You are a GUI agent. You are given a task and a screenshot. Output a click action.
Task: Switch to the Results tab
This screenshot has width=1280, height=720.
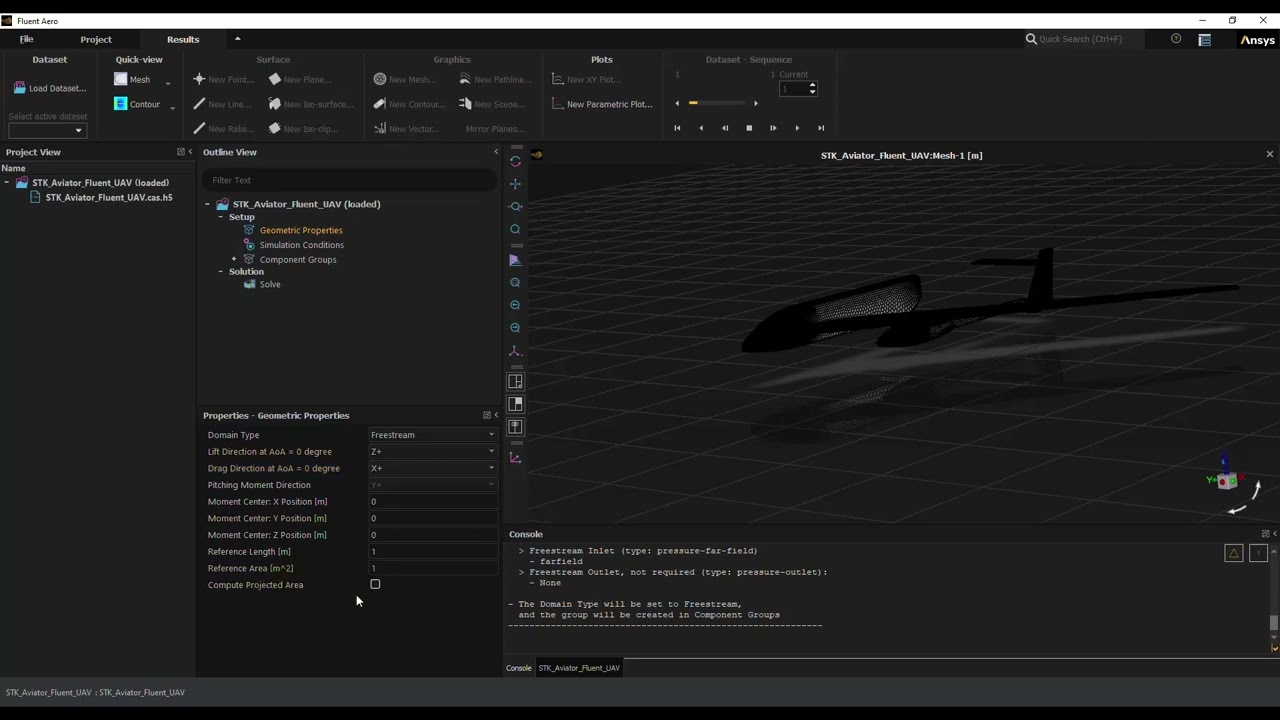click(183, 39)
